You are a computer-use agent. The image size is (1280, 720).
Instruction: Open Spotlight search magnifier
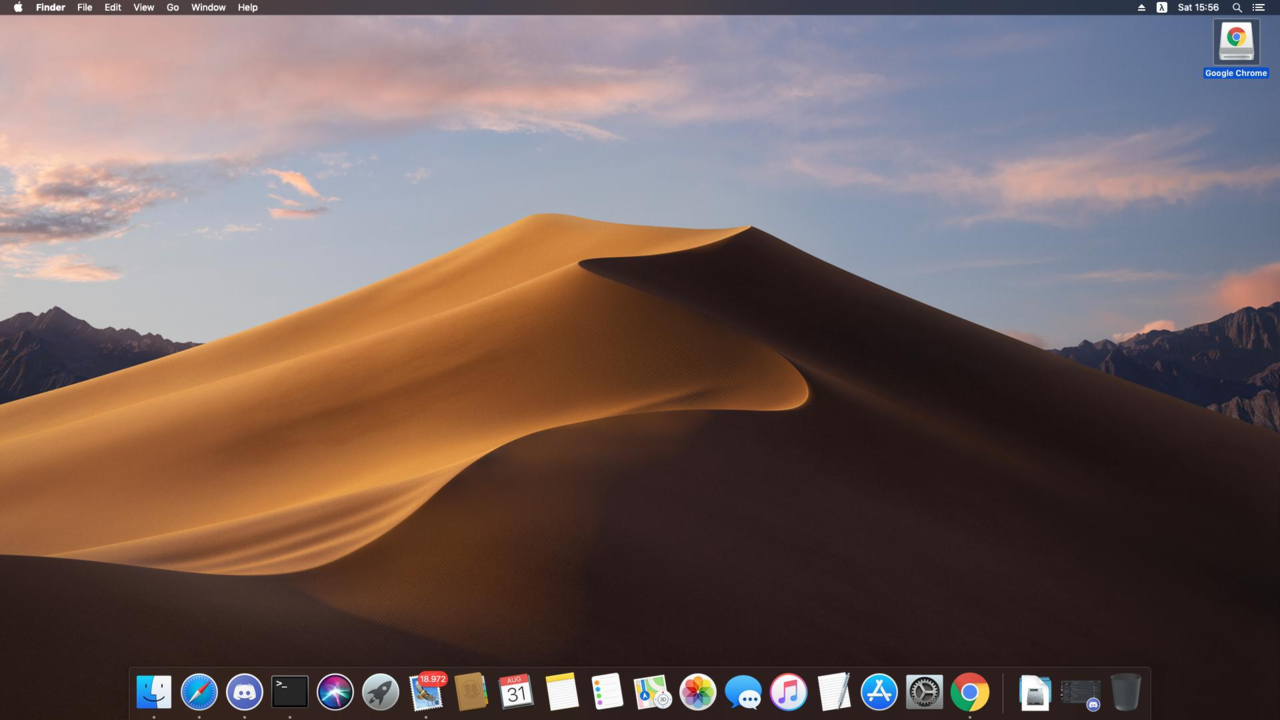(x=1237, y=7)
